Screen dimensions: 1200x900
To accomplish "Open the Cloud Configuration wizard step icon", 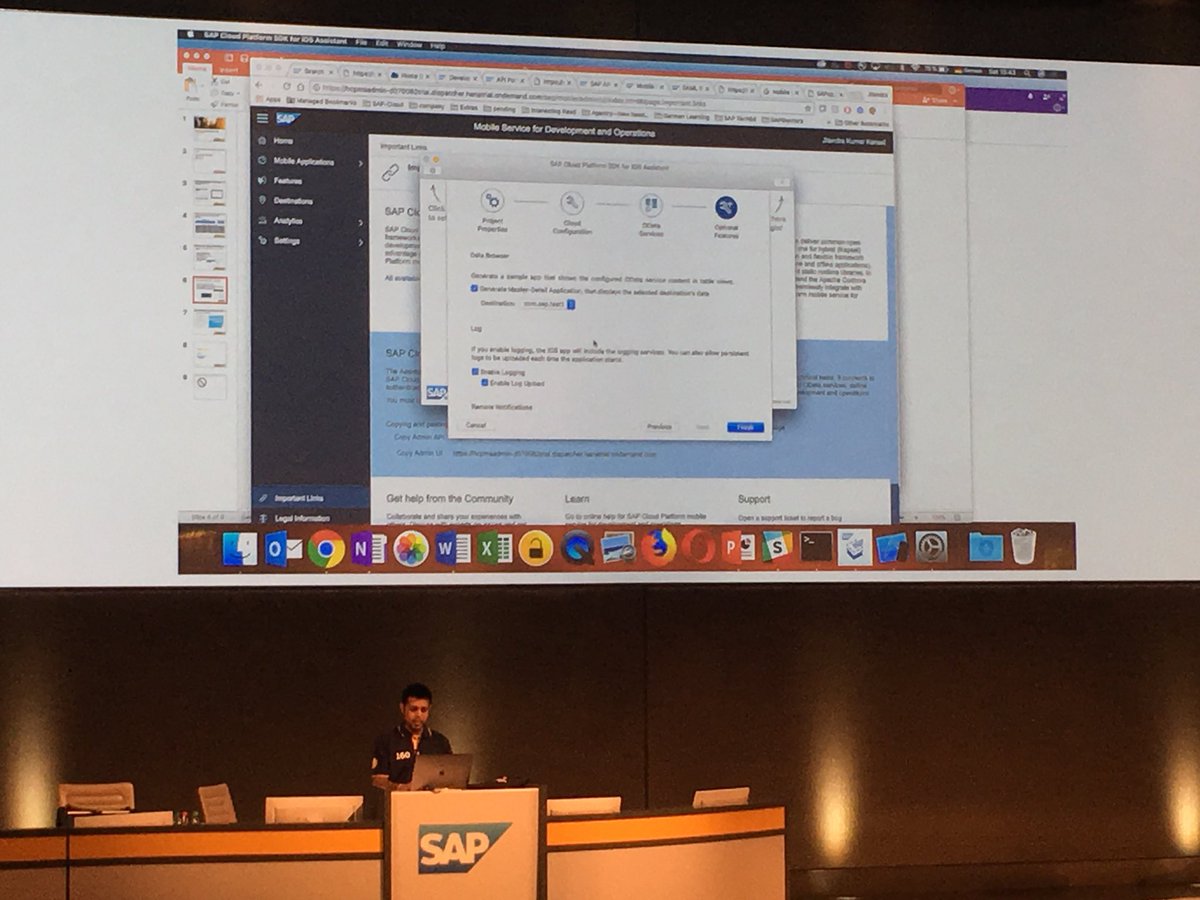I will point(572,203).
